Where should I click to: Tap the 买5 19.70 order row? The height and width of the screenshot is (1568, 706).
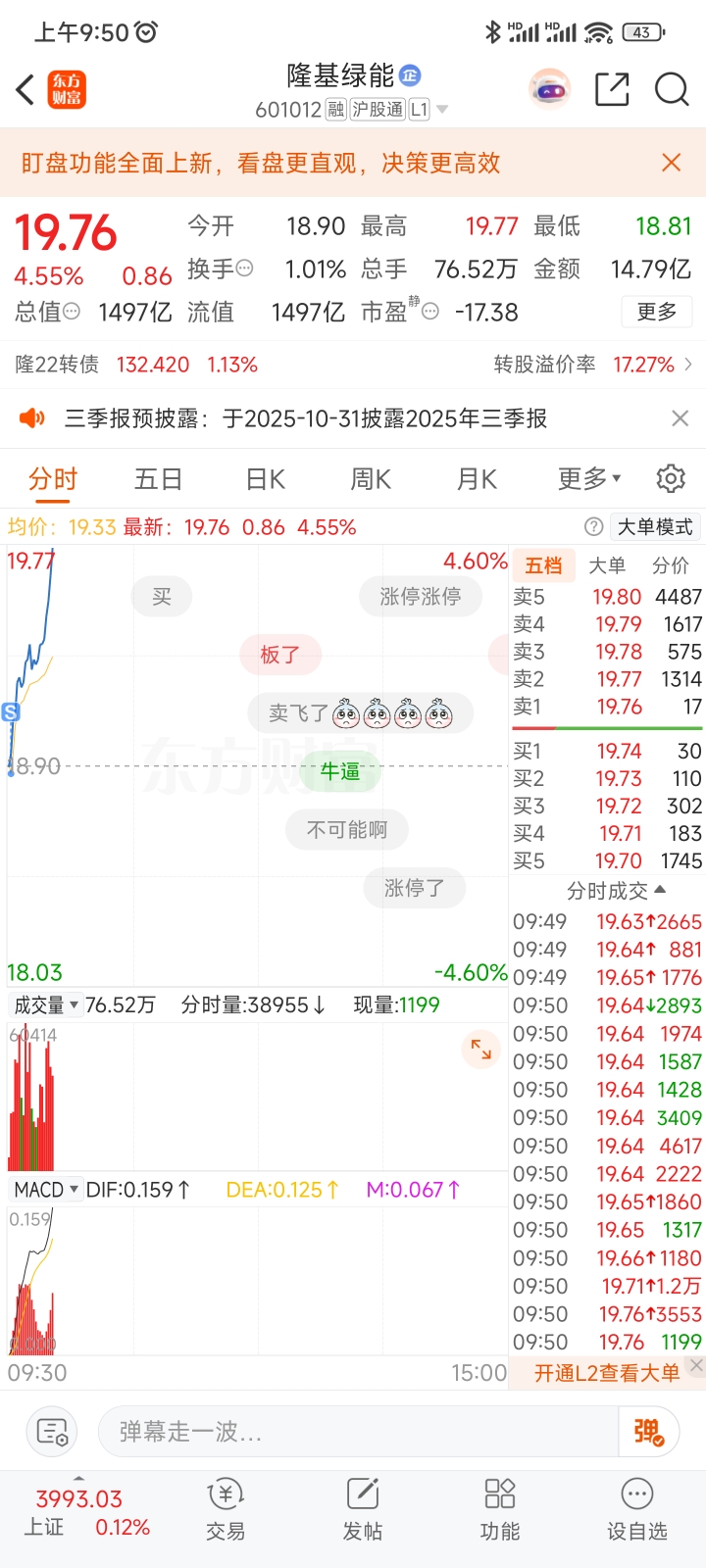coord(607,860)
